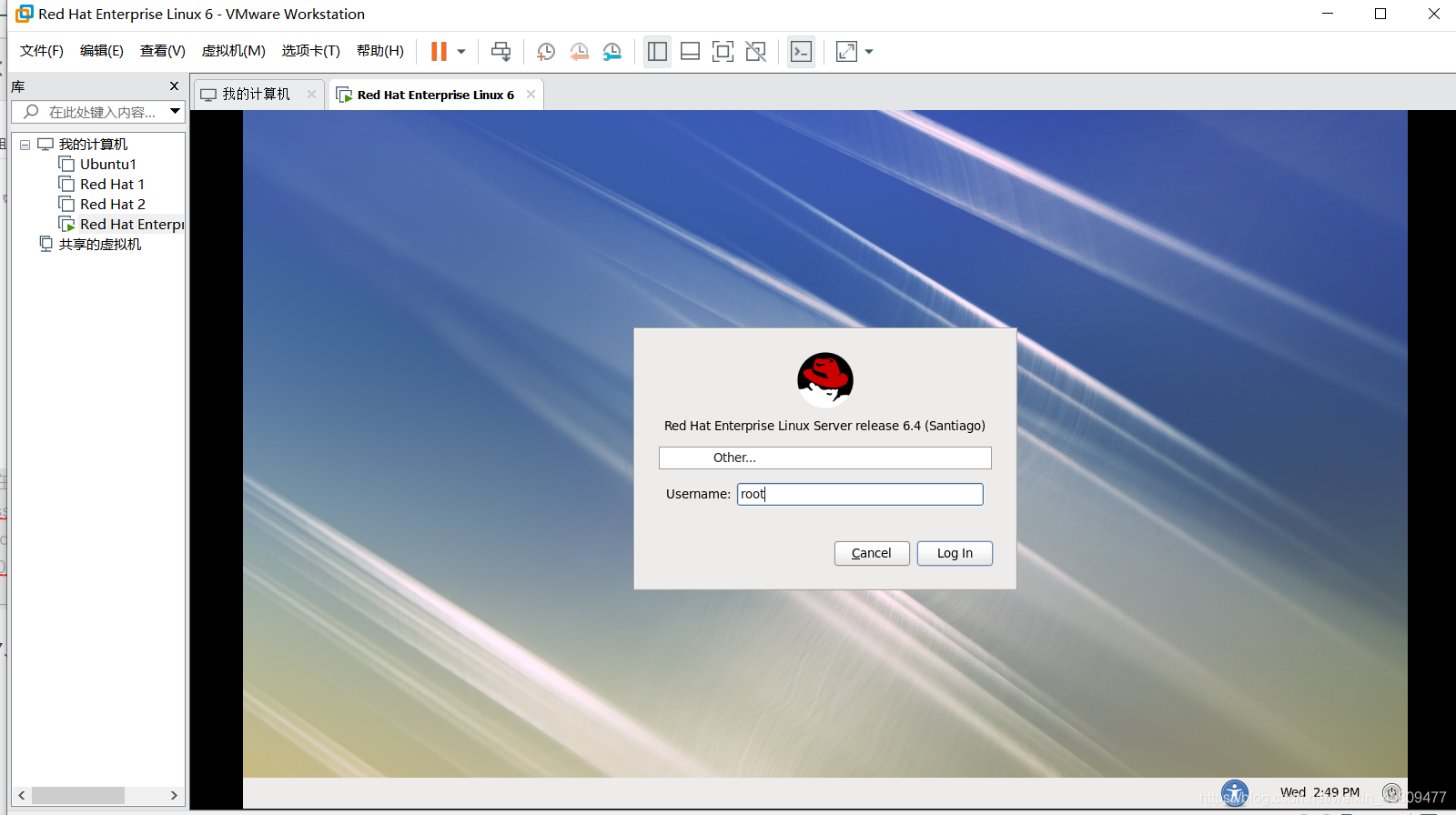Click the Log In button
Viewport: 1456px width, 815px height.
pyautogui.click(x=955, y=553)
